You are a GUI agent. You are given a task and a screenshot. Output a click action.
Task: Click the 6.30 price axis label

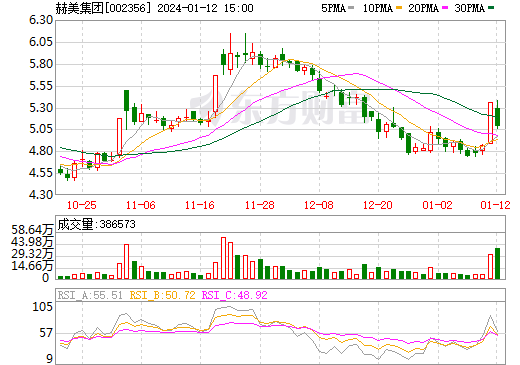[41, 20]
